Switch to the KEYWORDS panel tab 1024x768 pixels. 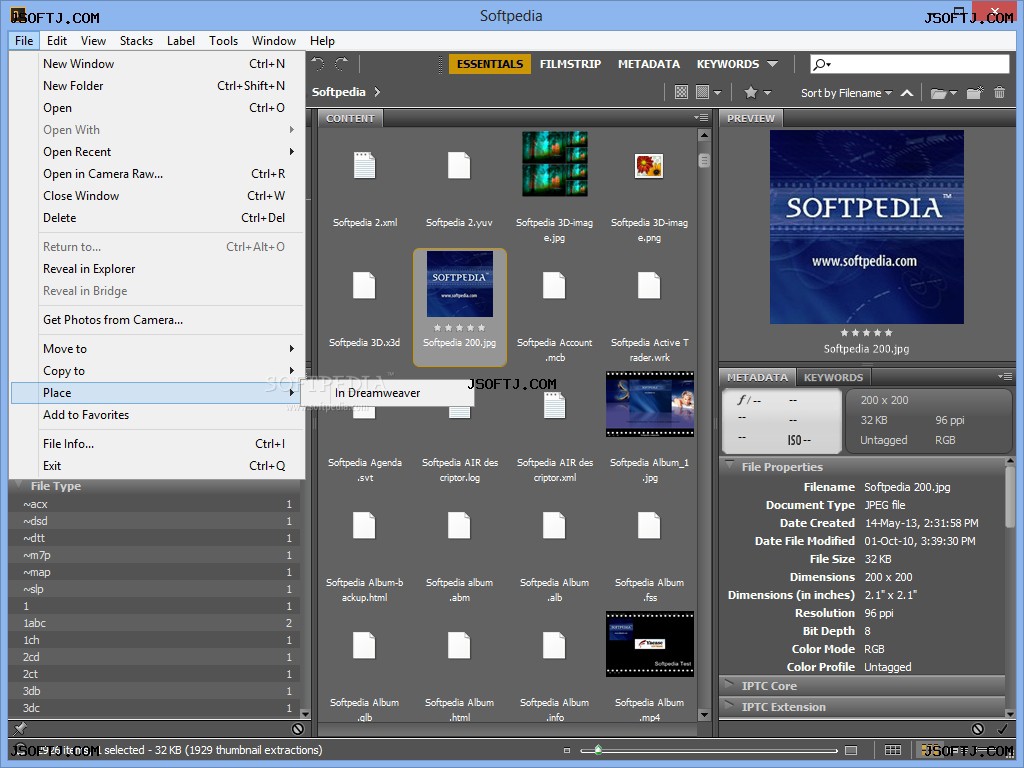(833, 377)
